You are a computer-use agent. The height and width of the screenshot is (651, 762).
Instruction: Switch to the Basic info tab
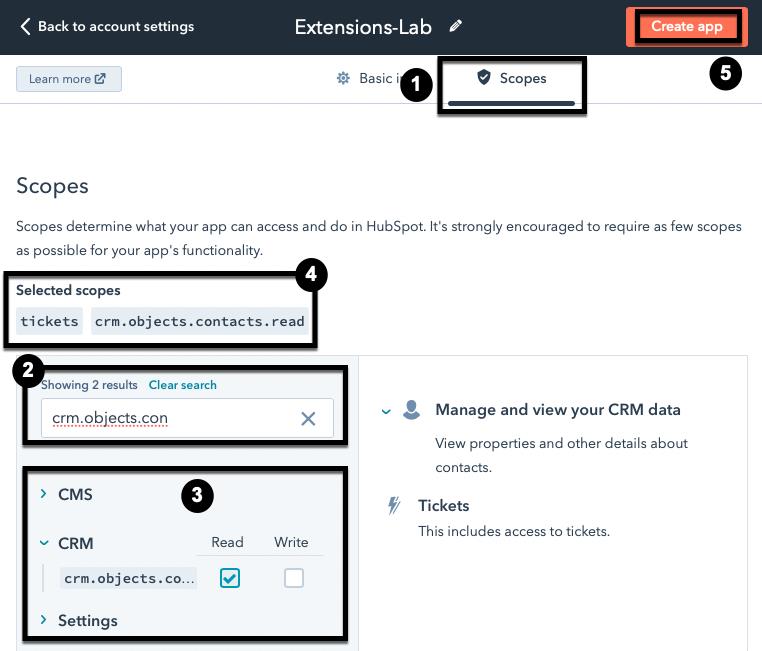369,78
